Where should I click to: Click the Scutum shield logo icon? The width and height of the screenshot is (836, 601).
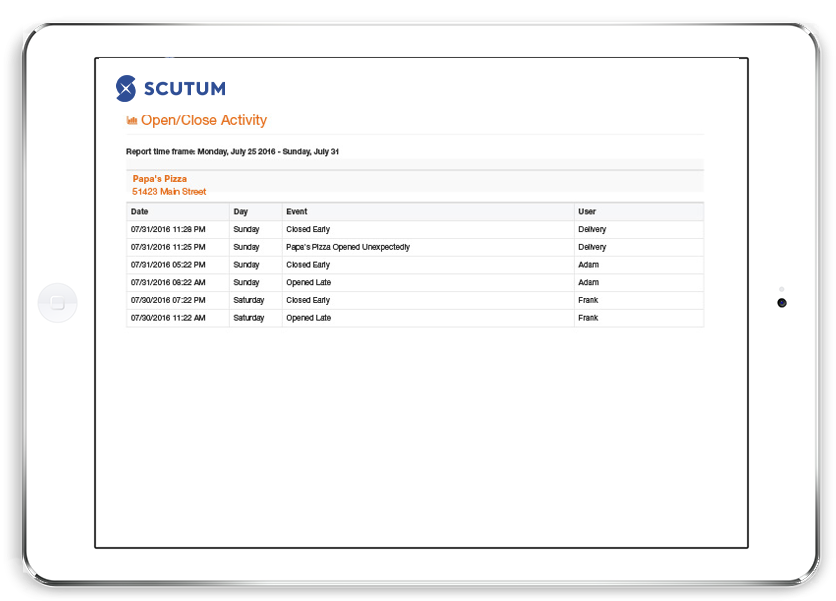126,88
